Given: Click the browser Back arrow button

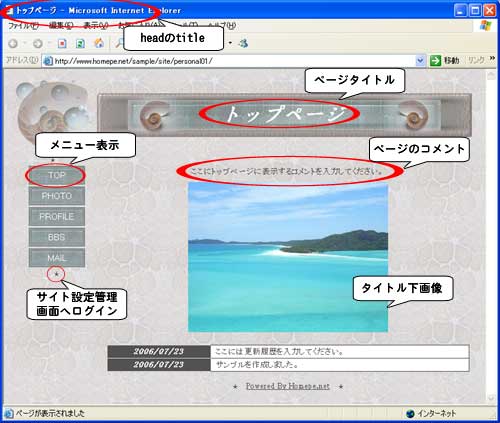Looking at the screenshot, I should 13,44.
